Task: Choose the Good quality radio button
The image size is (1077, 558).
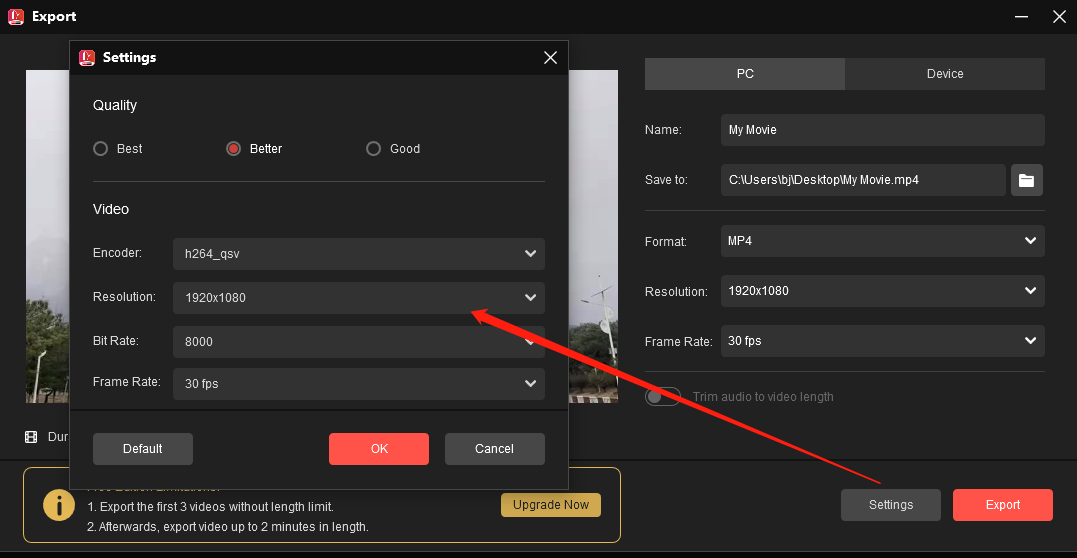Action: 373,148
